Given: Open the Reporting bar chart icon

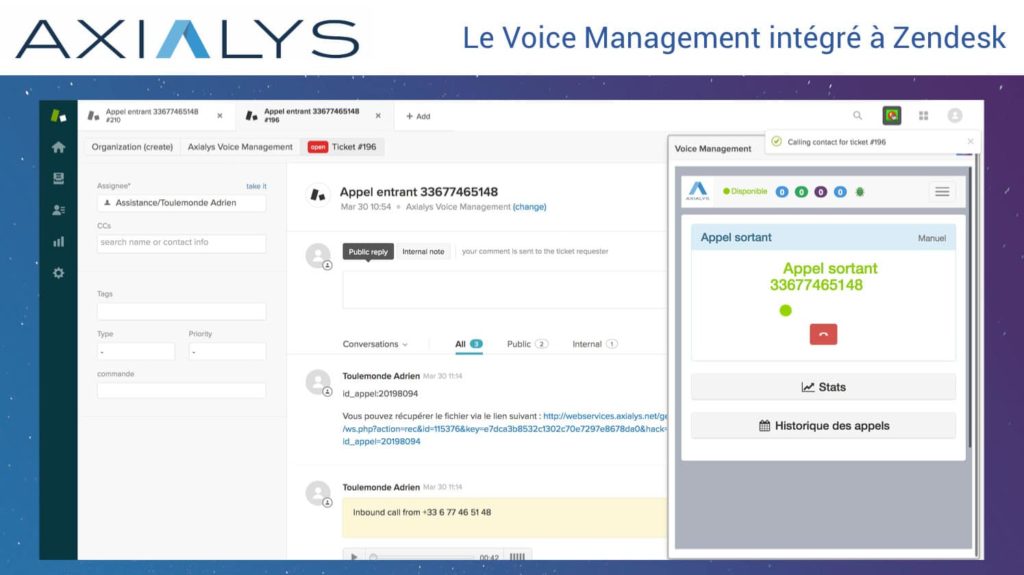Looking at the screenshot, I should coord(58,241).
